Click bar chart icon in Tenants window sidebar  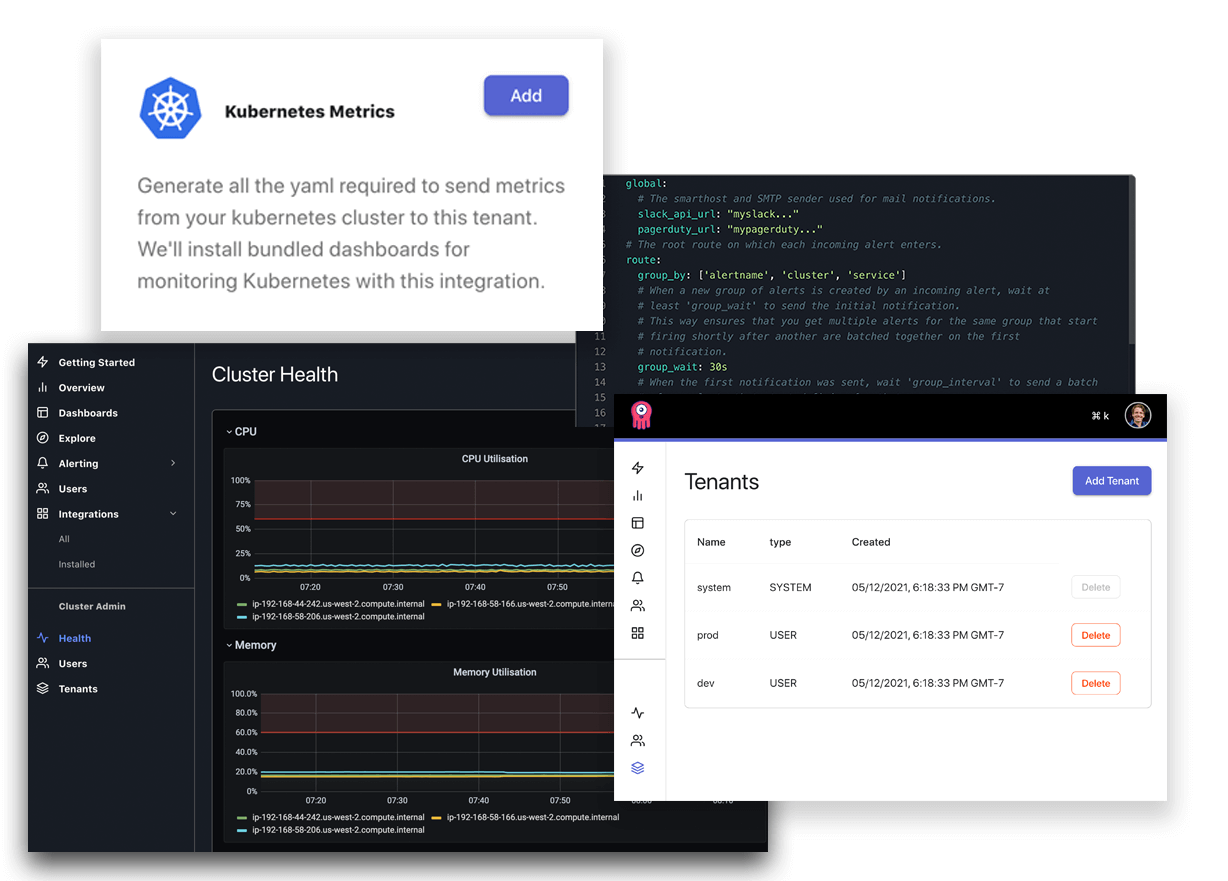click(638, 495)
